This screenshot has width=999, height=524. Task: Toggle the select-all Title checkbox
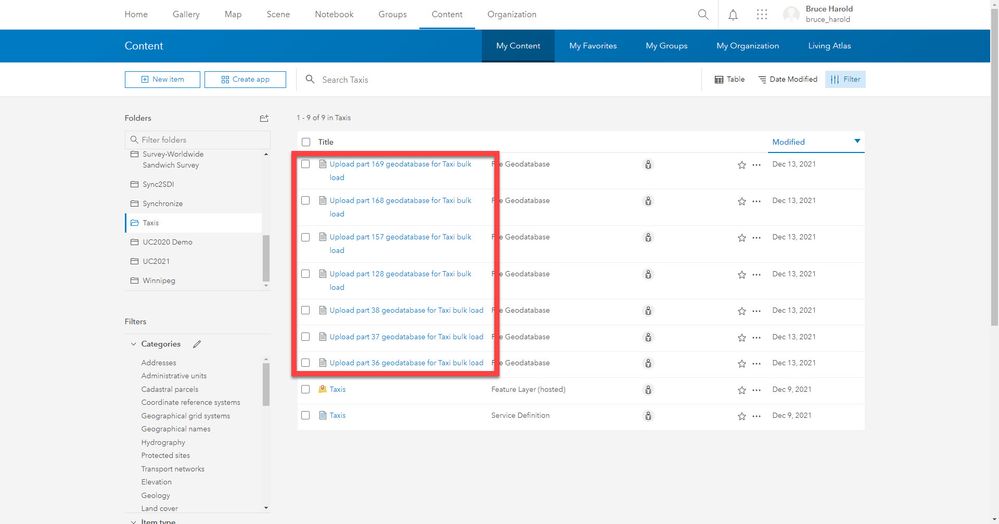click(x=306, y=142)
